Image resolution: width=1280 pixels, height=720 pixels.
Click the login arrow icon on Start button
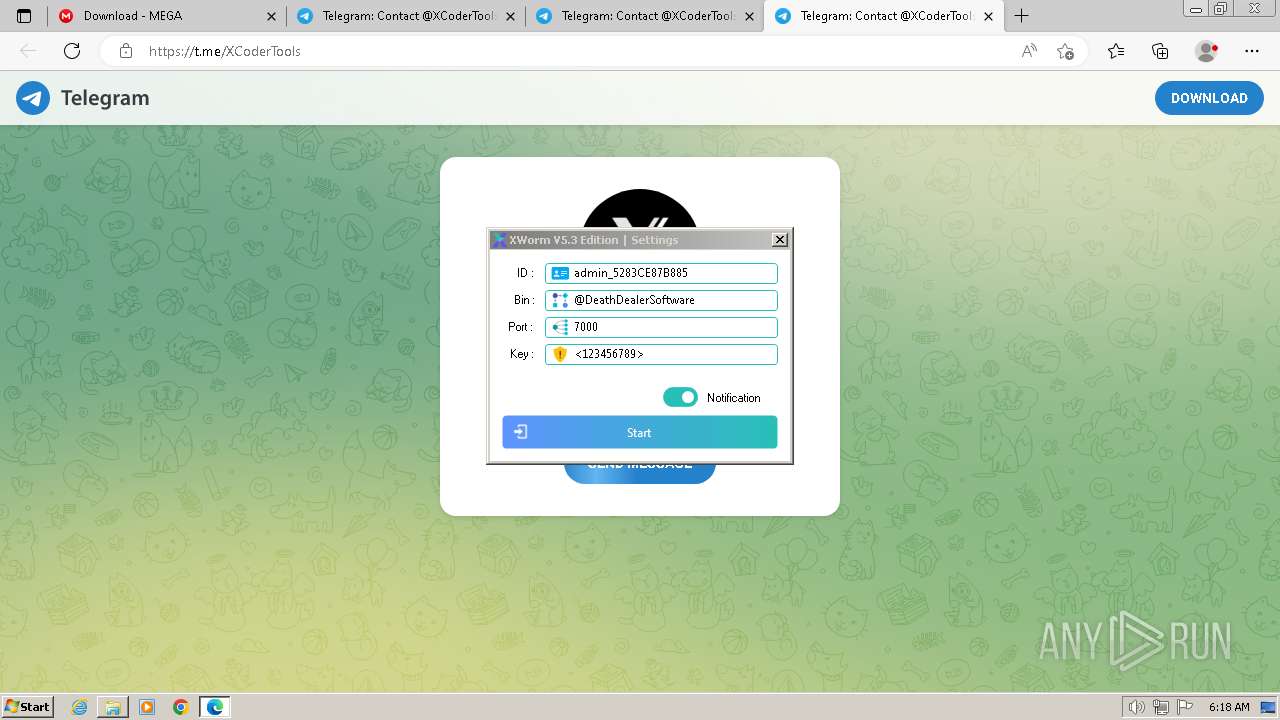point(520,432)
